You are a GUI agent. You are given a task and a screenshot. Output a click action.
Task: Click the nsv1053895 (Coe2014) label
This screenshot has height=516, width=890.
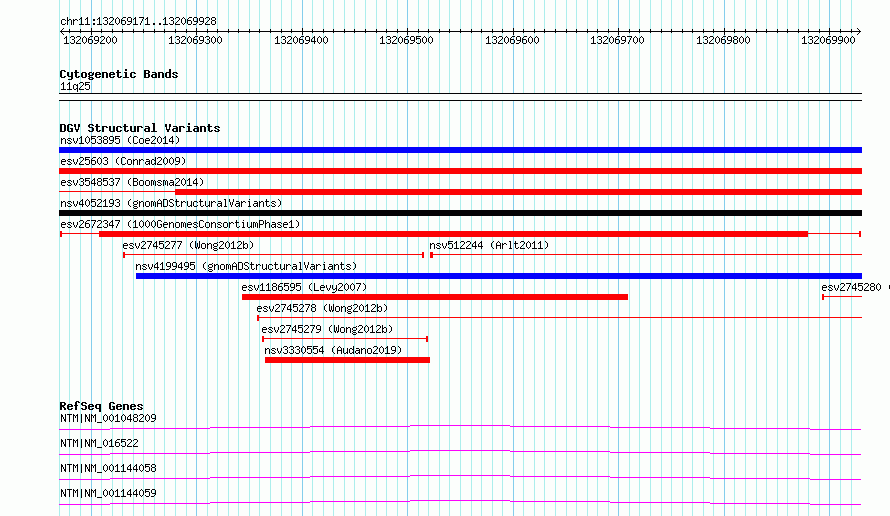pyautogui.click(x=120, y=140)
